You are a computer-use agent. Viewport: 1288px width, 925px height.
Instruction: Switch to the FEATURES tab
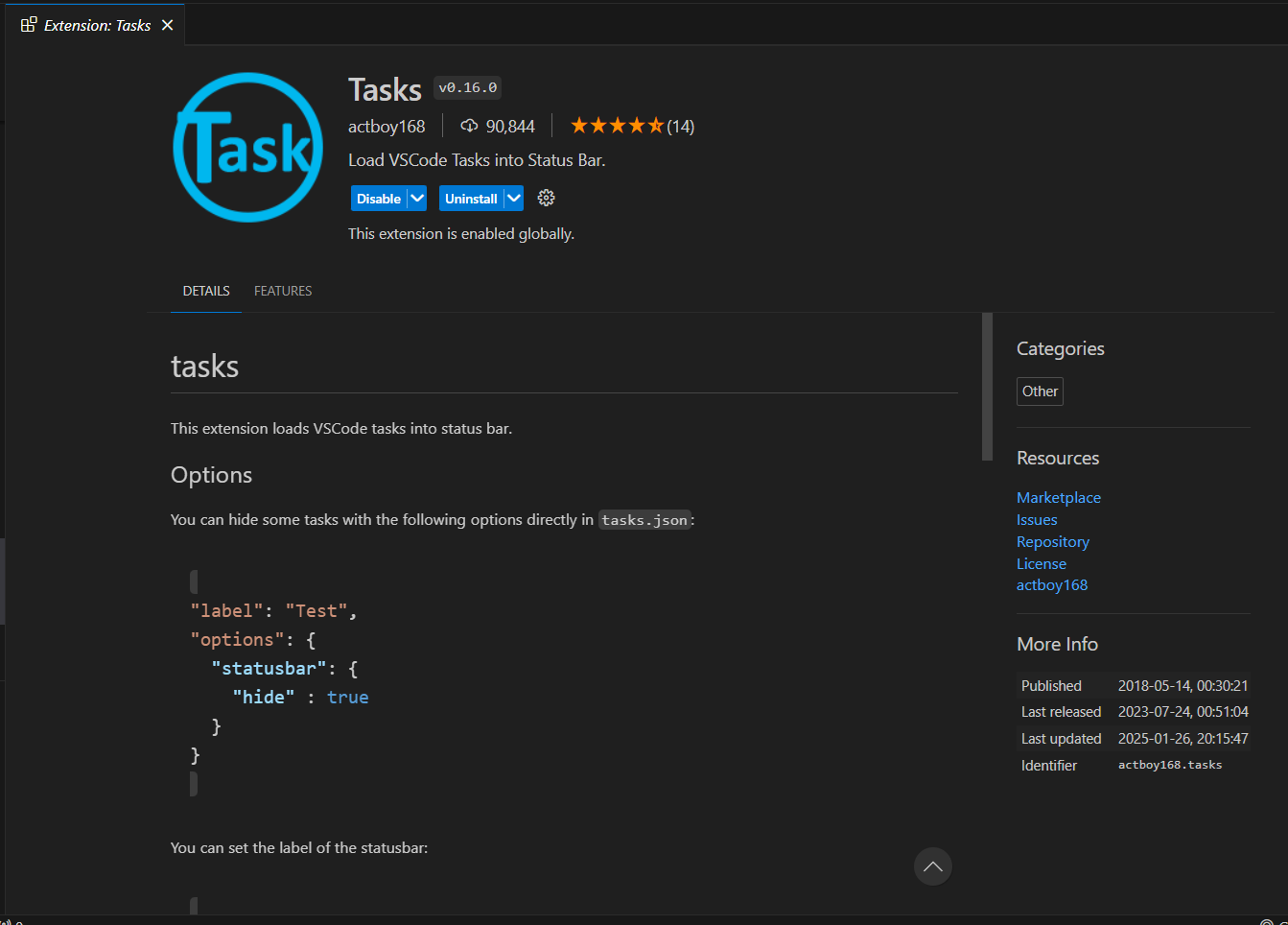pyautogui.click(x=283, y=291)
